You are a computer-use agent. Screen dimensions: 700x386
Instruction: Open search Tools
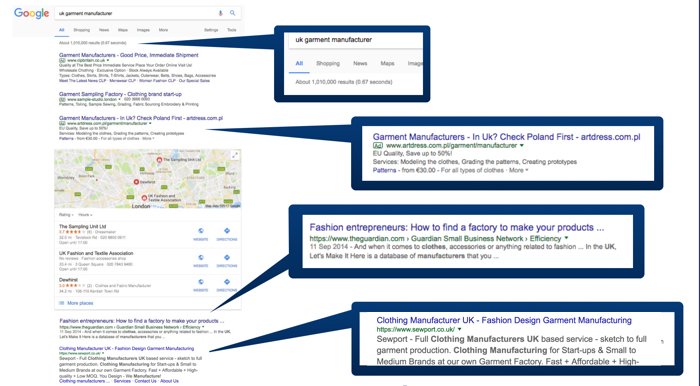click(x=232, y=30)
